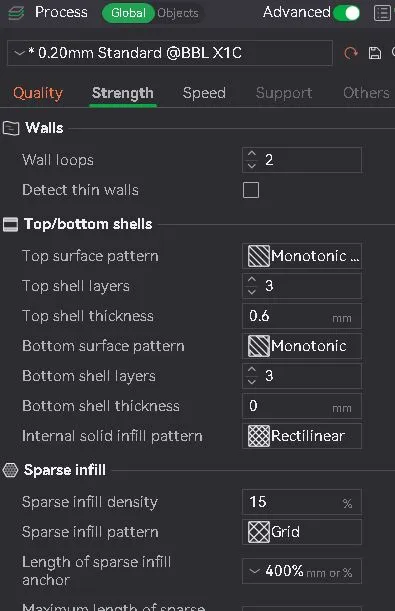Click the Grid pattern preview icon
This screenshot has height=611, width=395.
259,532
